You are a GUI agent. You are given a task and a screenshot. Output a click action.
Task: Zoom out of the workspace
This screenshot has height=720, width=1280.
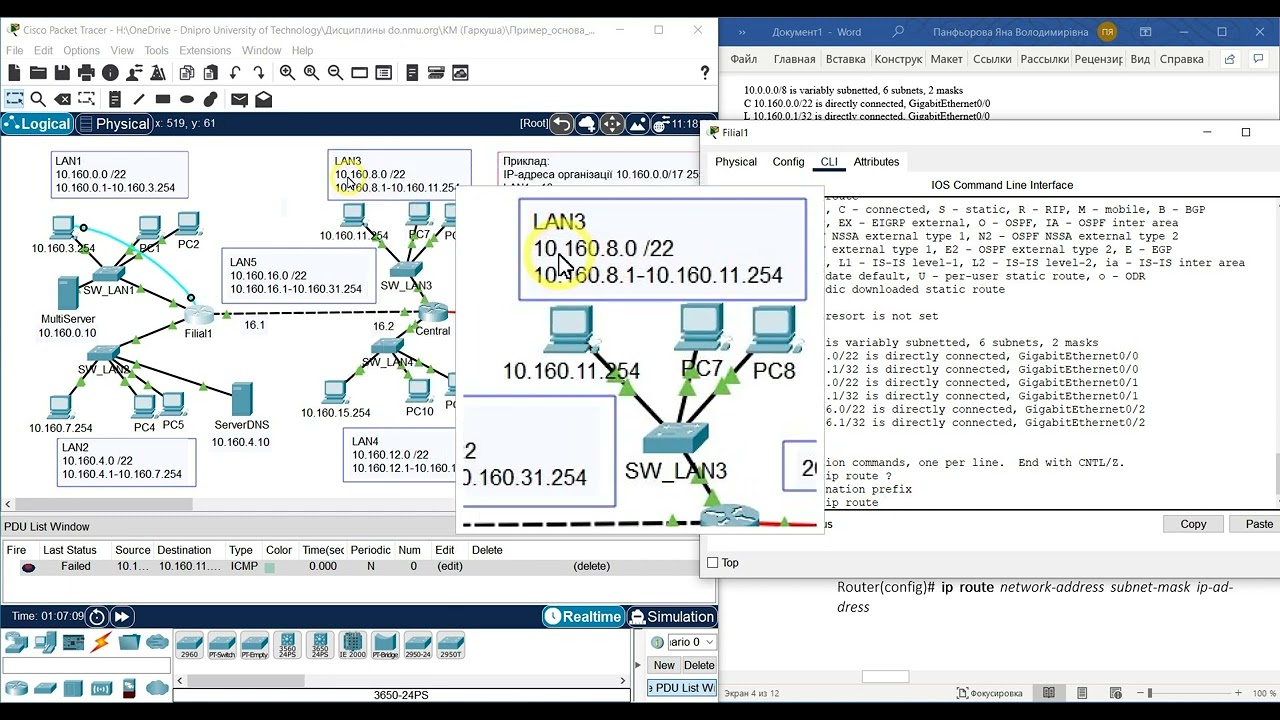(335, 73)
